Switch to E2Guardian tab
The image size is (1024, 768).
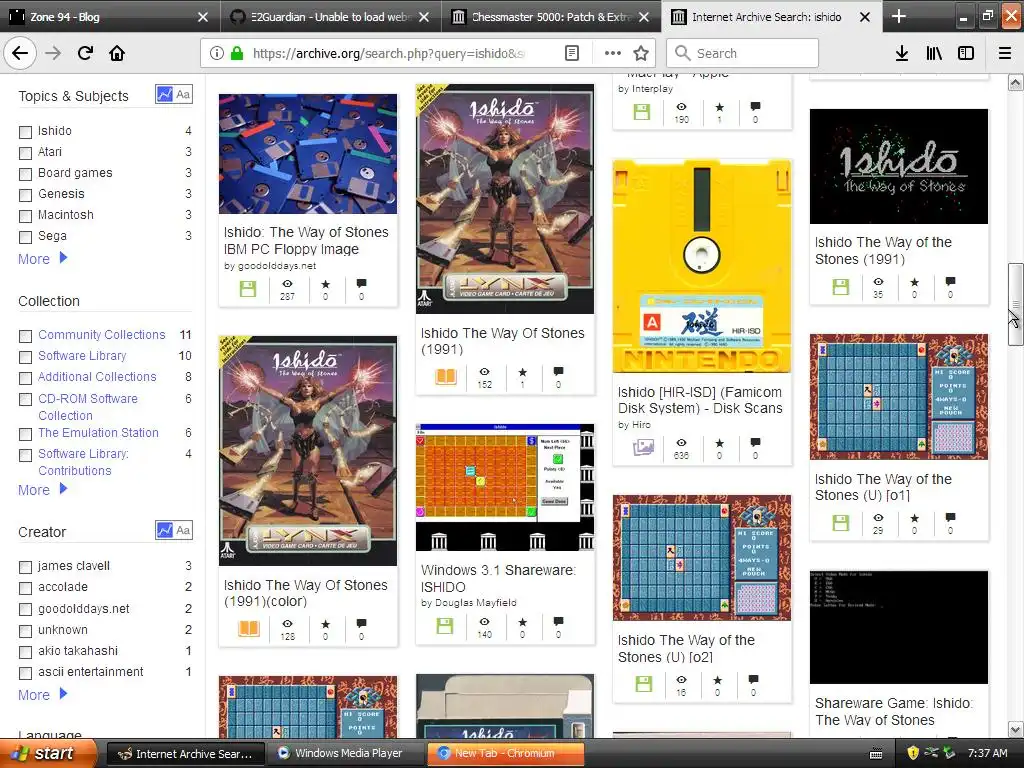point(330,17)
